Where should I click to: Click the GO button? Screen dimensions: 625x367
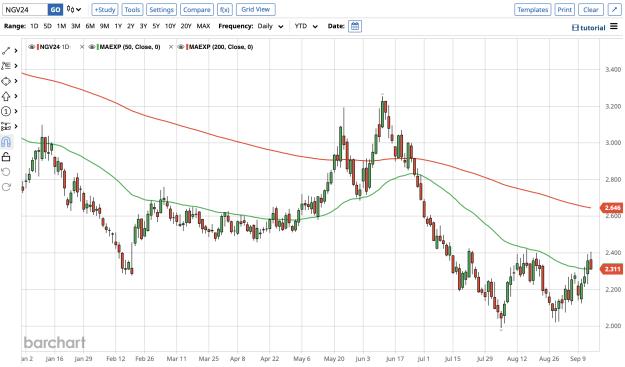(55, 10)
